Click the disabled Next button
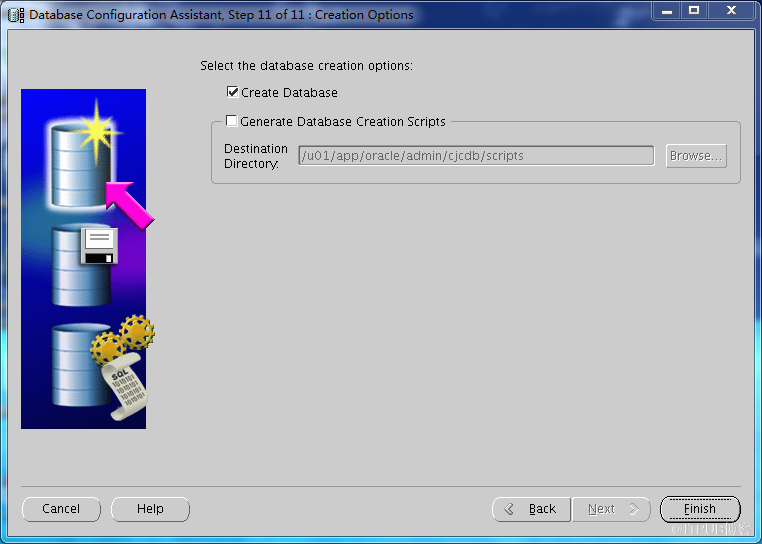 click(x=611, y=509)
